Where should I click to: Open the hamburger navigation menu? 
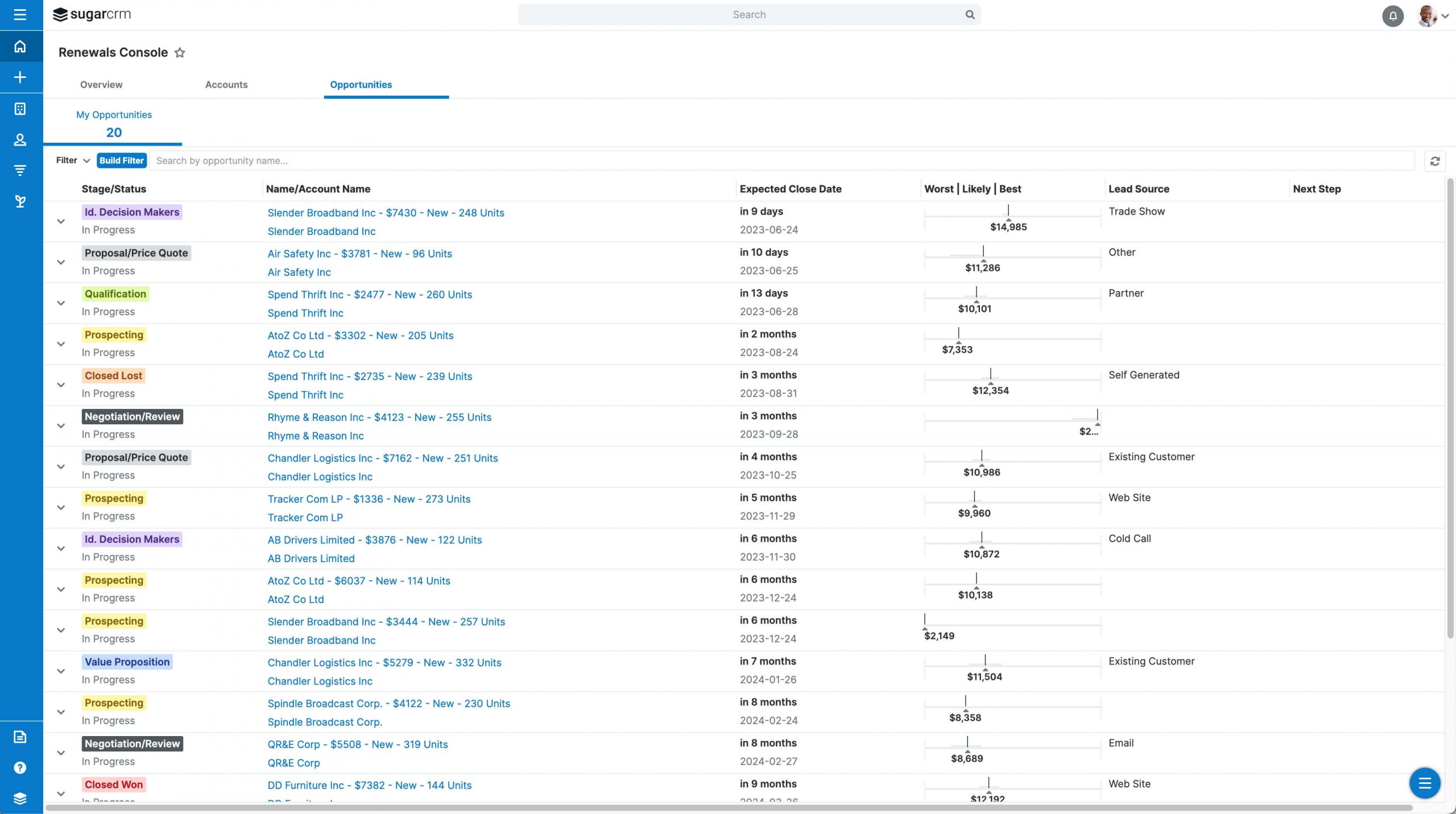pos(20,15)
